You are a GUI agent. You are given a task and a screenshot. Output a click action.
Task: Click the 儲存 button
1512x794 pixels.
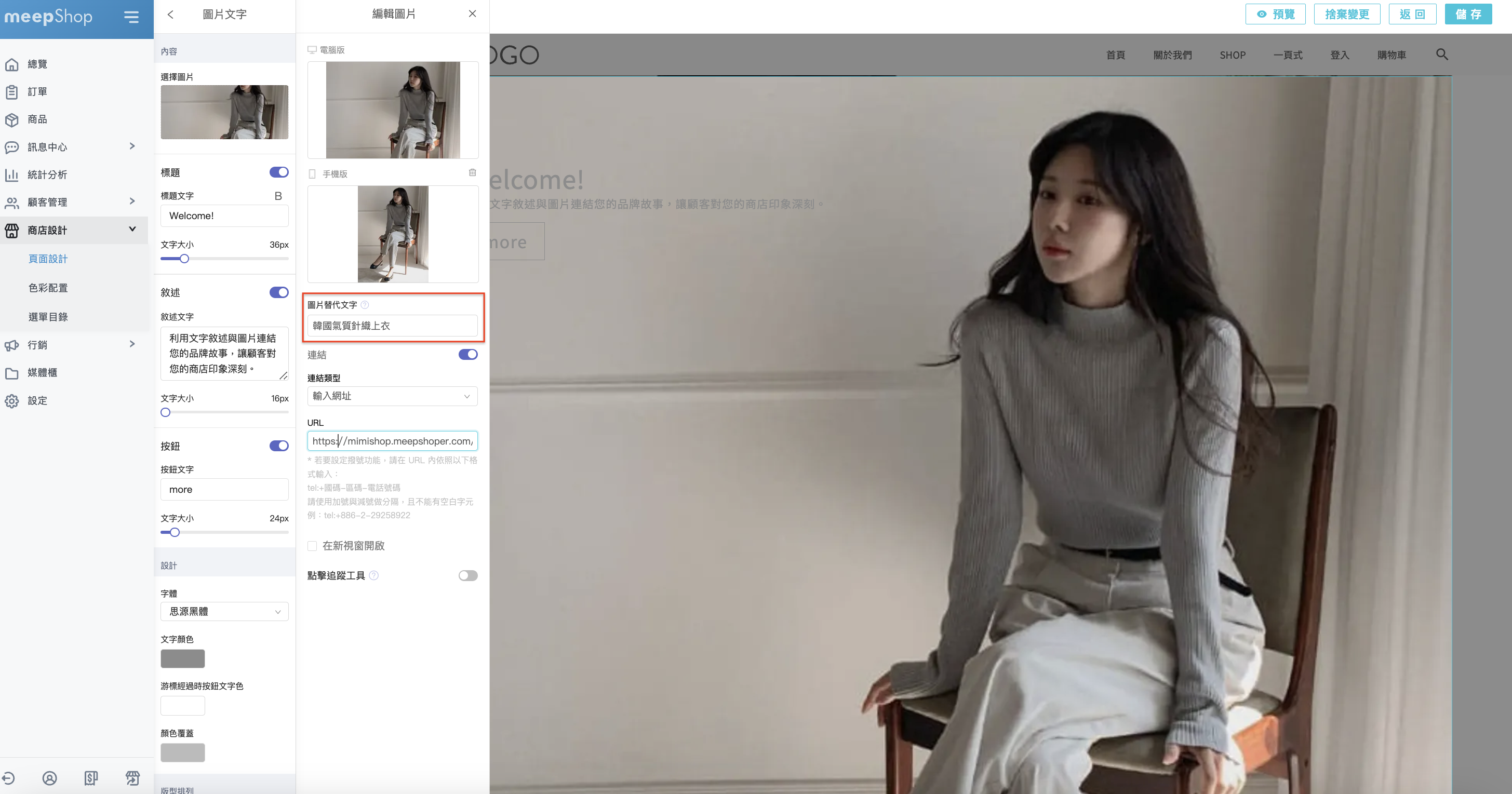point(1467,14)
